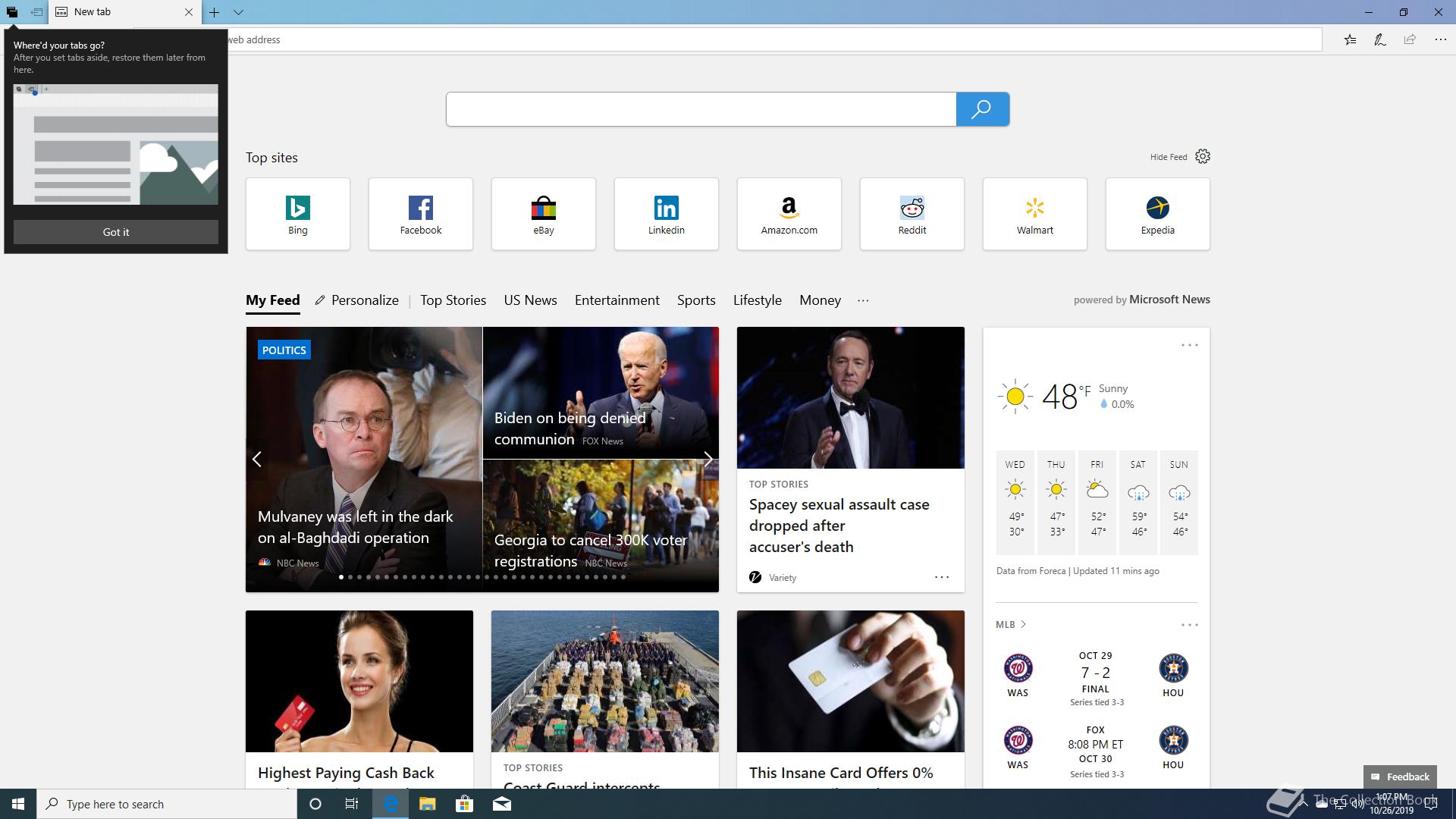
Task: Open WAS vs HOU Oct 29 final score
Action: [x=1096, y=678]
